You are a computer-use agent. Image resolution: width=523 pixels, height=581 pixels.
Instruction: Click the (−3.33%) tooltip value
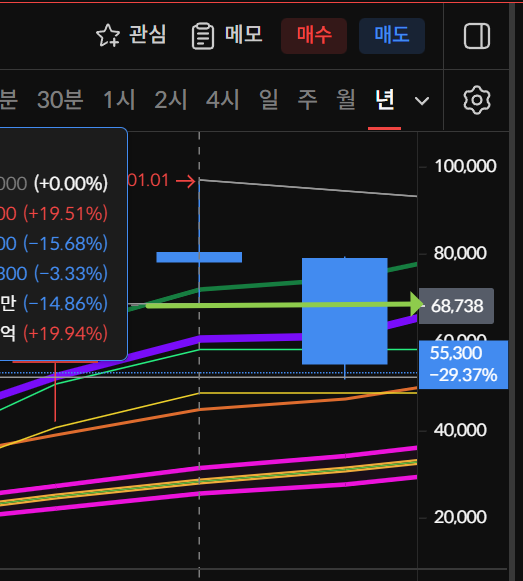[x=71, y=274]
